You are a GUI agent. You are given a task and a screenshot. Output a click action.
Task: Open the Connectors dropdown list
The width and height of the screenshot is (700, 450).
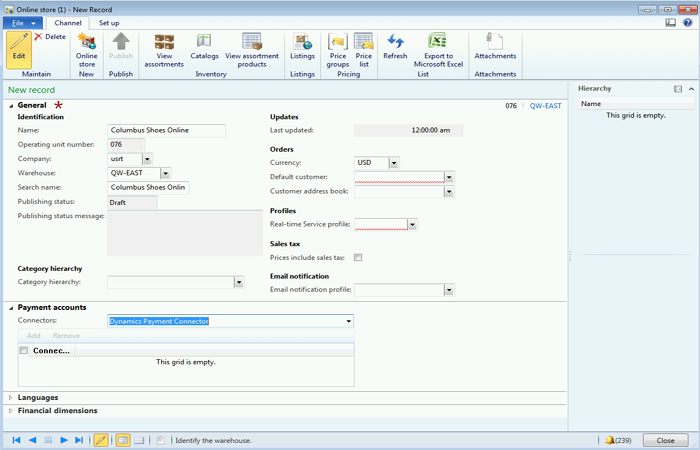coord(348,321)
